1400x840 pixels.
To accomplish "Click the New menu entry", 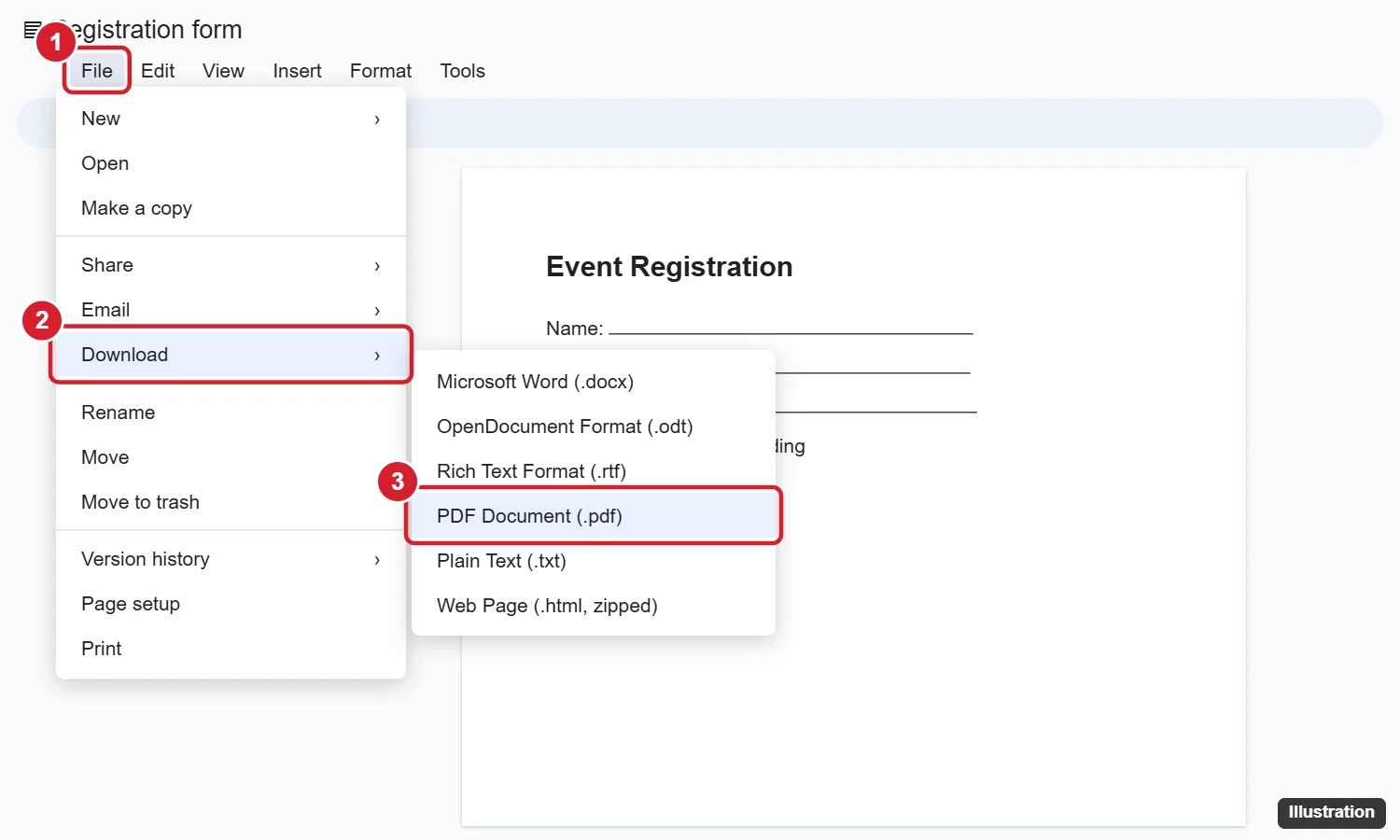I will pos(231,119).
